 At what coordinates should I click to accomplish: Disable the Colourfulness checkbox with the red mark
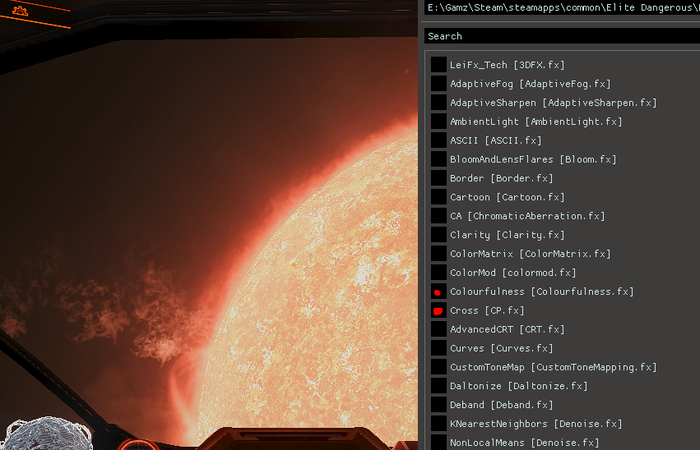pos(438,292)
